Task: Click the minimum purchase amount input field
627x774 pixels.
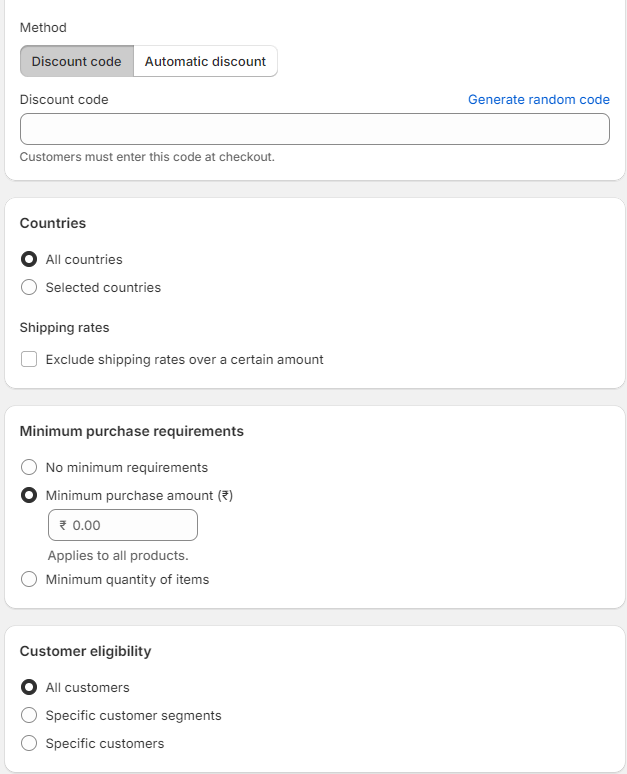Action: point(130,525)
